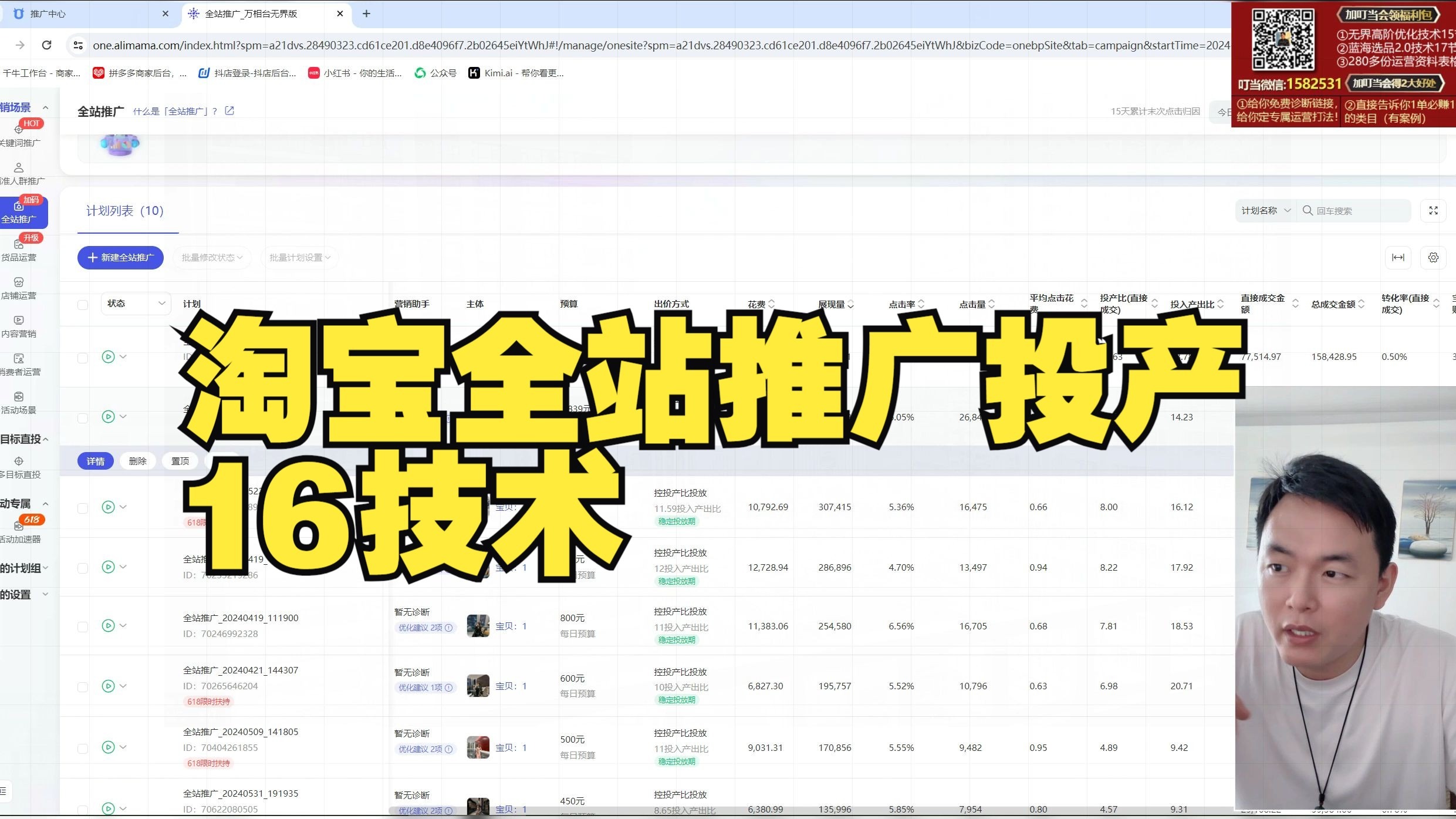Viewport: 1456px width, 819px height.
Task: Open 消费者运营 from the sidebar
Action: tap(19, 365)
